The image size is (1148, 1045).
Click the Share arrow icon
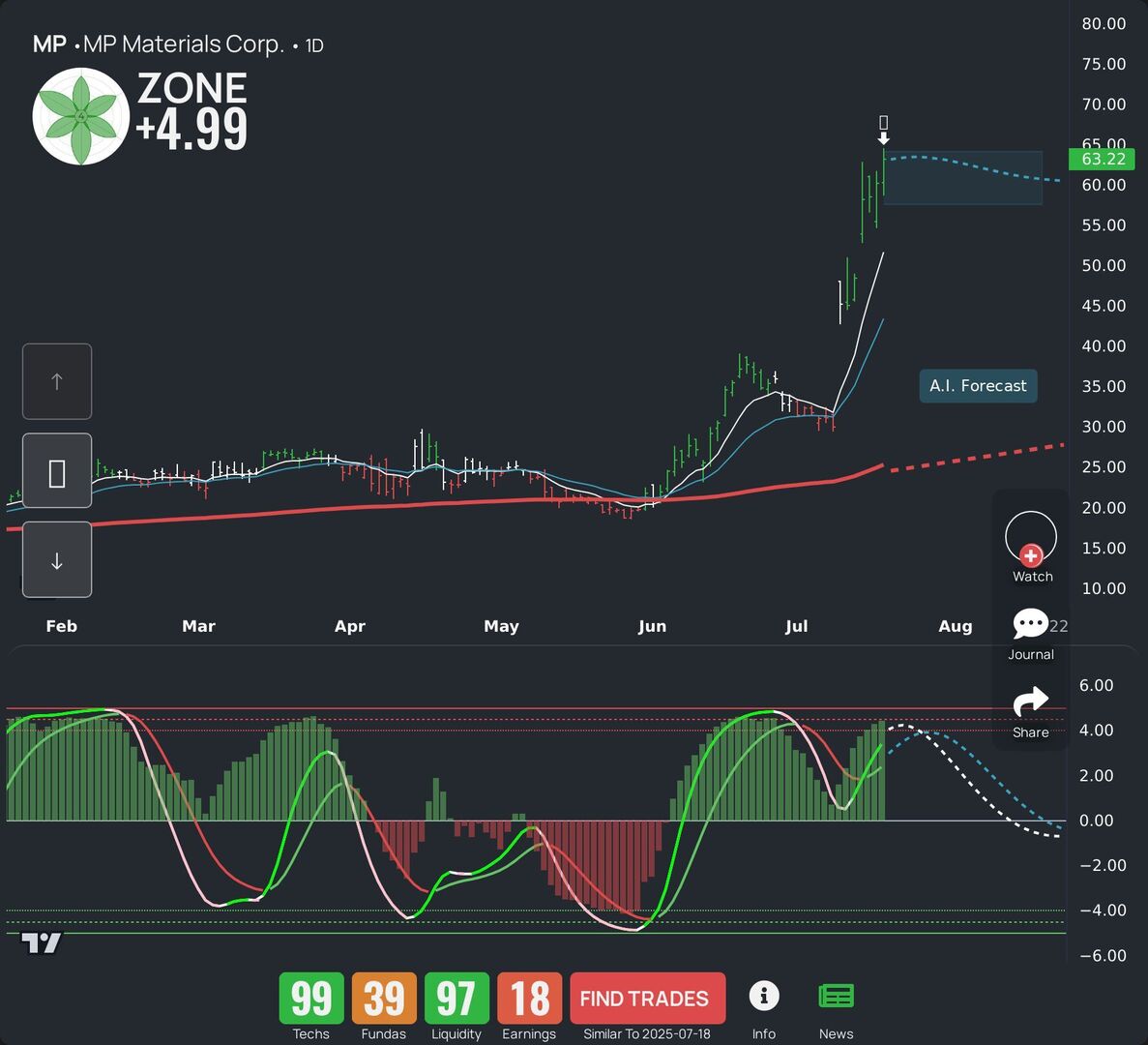tap(1030, 702)
